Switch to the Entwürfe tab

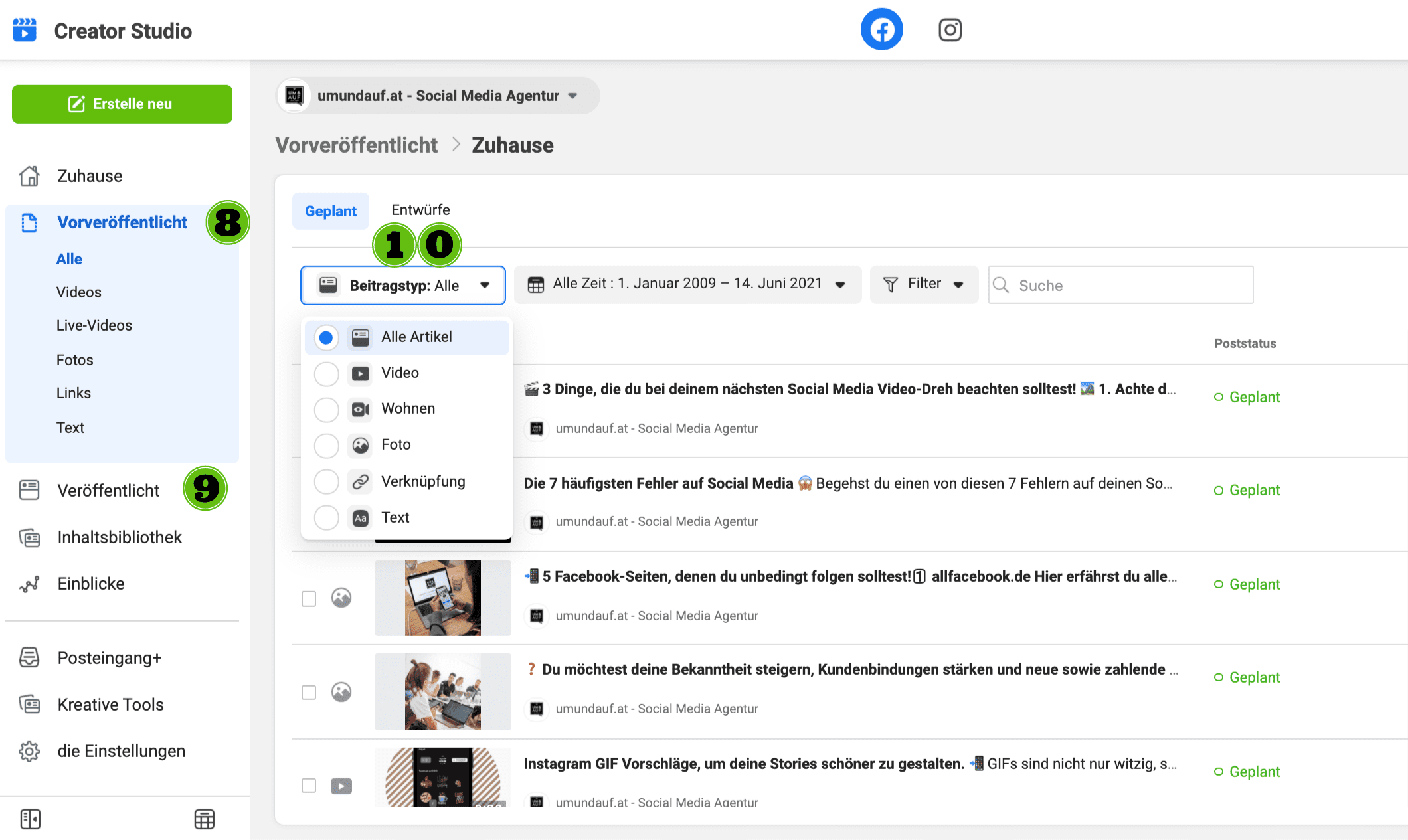tap(420, 210)
